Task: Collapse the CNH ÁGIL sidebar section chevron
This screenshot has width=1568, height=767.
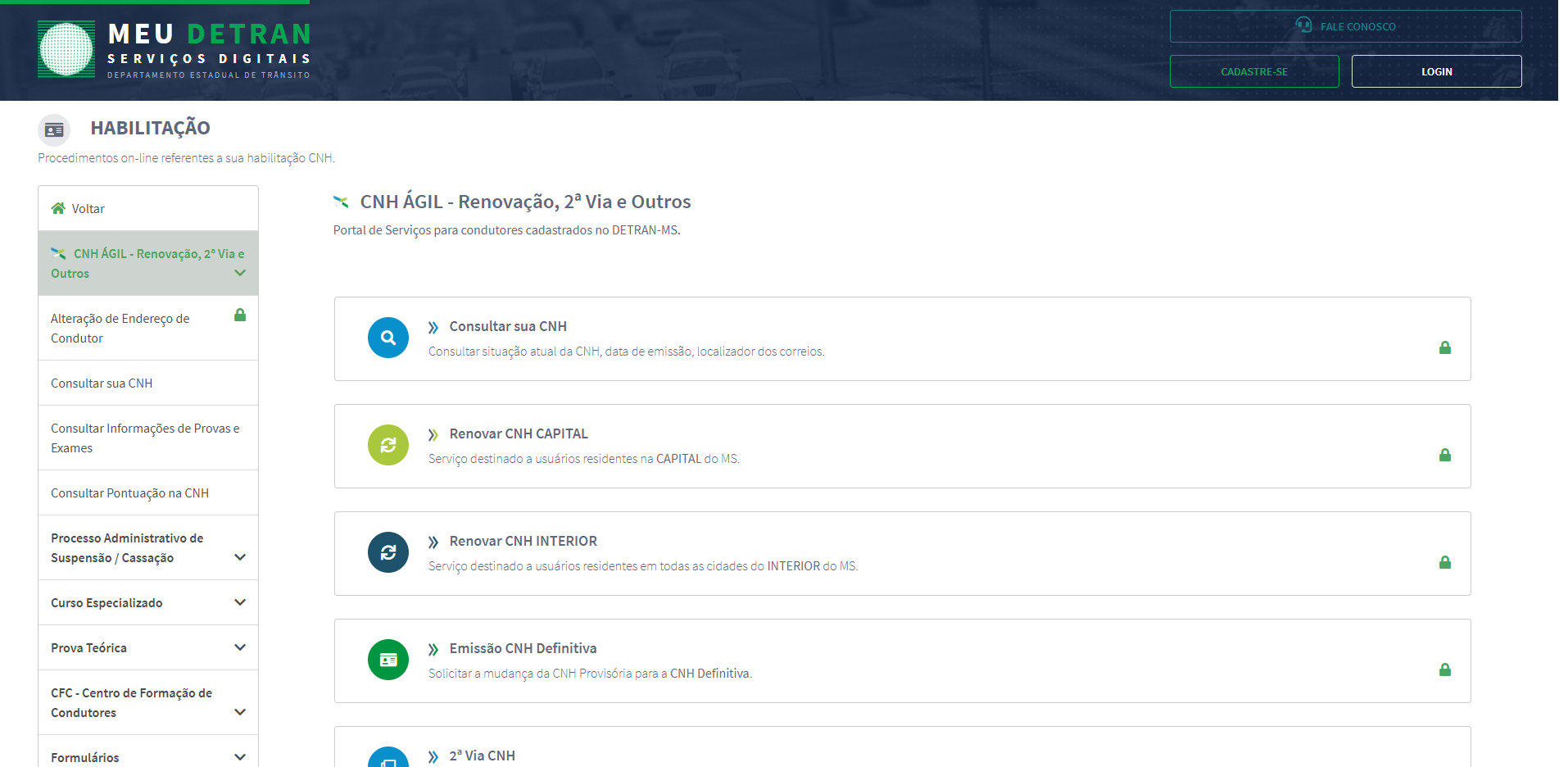Action: coord(240,273)
